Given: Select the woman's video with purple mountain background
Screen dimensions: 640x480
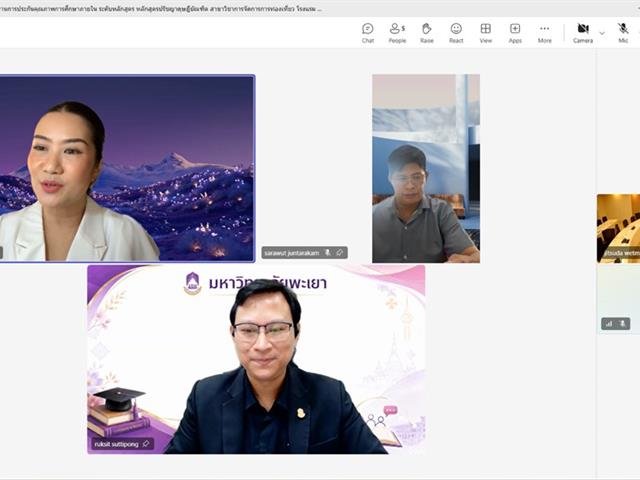Looking at the screenshot, I should click(x=127, y=168).
